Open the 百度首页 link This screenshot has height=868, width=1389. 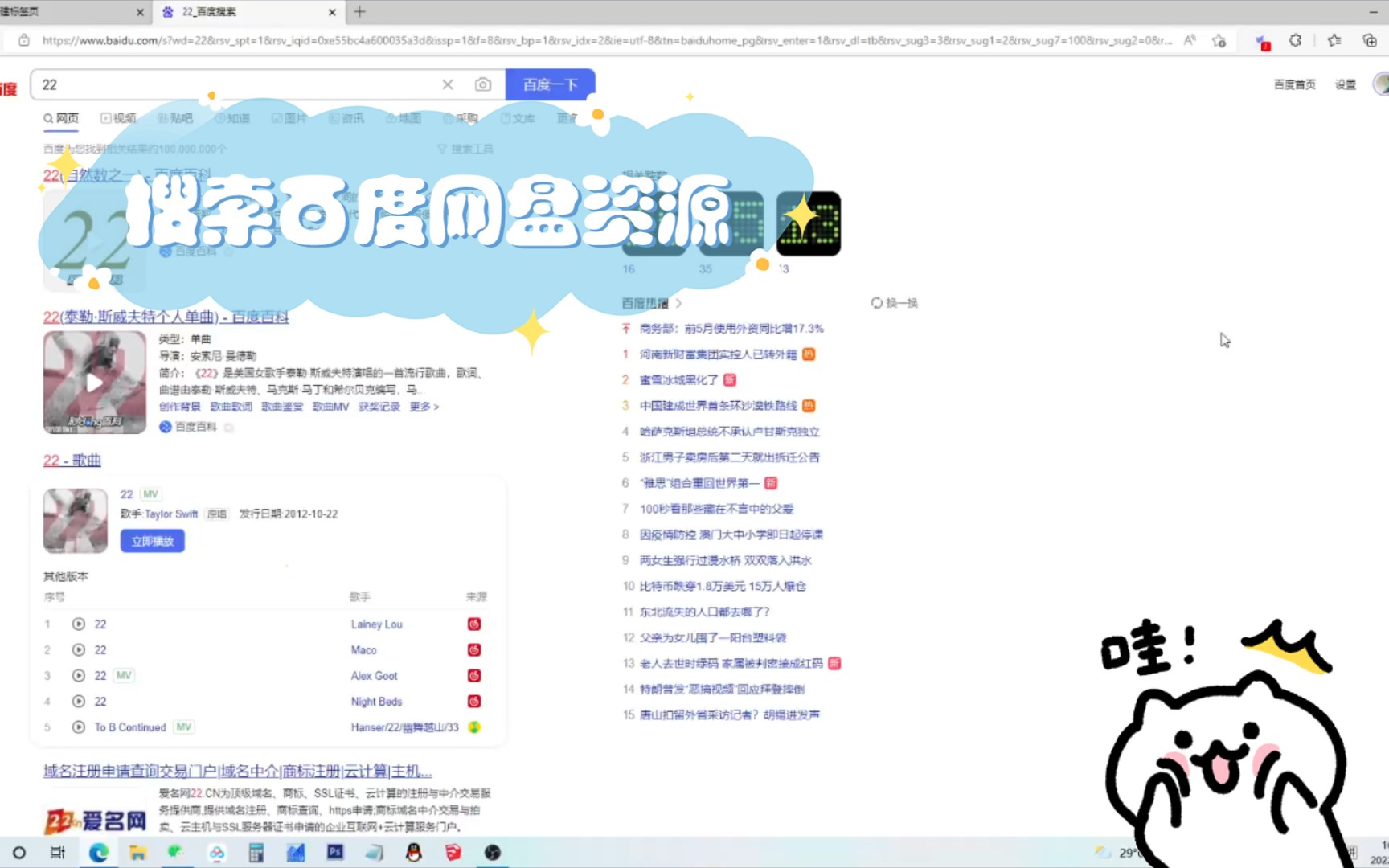1294,84
